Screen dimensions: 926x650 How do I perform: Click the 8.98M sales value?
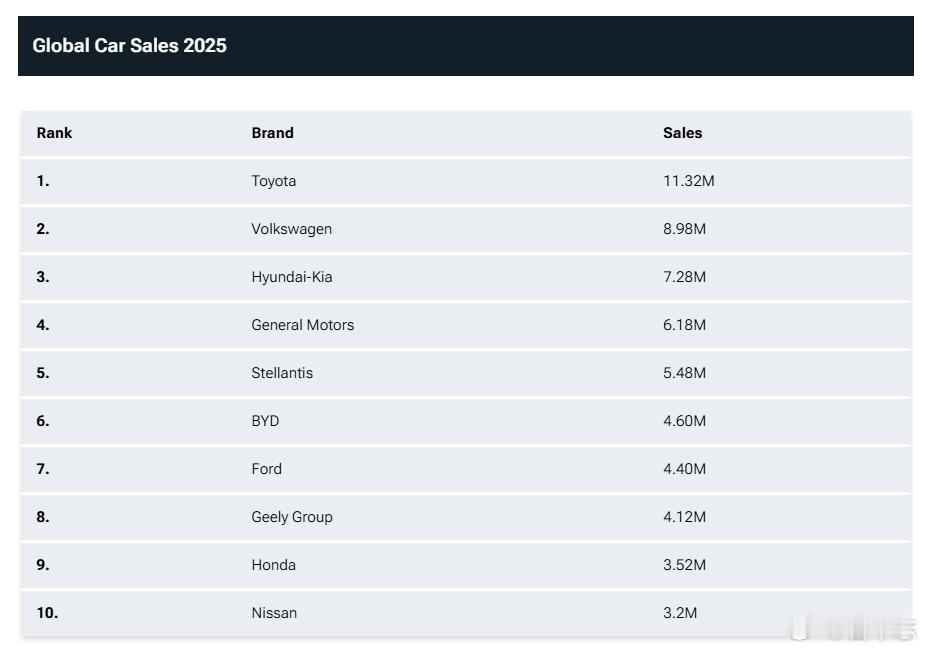684,229
